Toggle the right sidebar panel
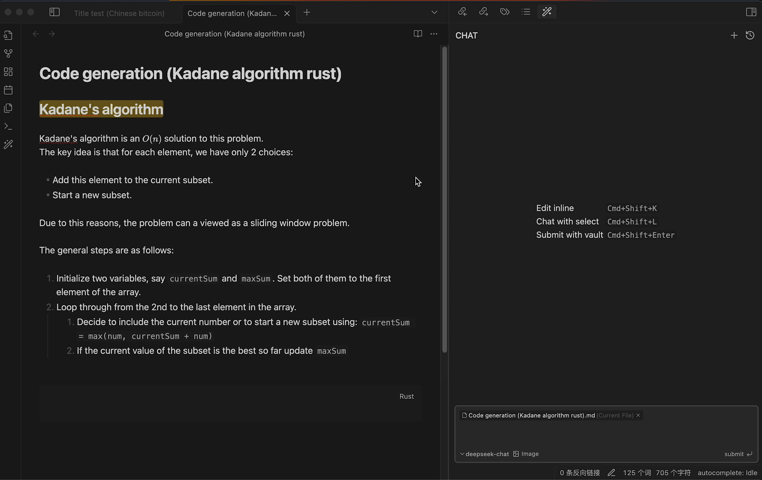Screen dimensions: 762x480 pos(751,12)
